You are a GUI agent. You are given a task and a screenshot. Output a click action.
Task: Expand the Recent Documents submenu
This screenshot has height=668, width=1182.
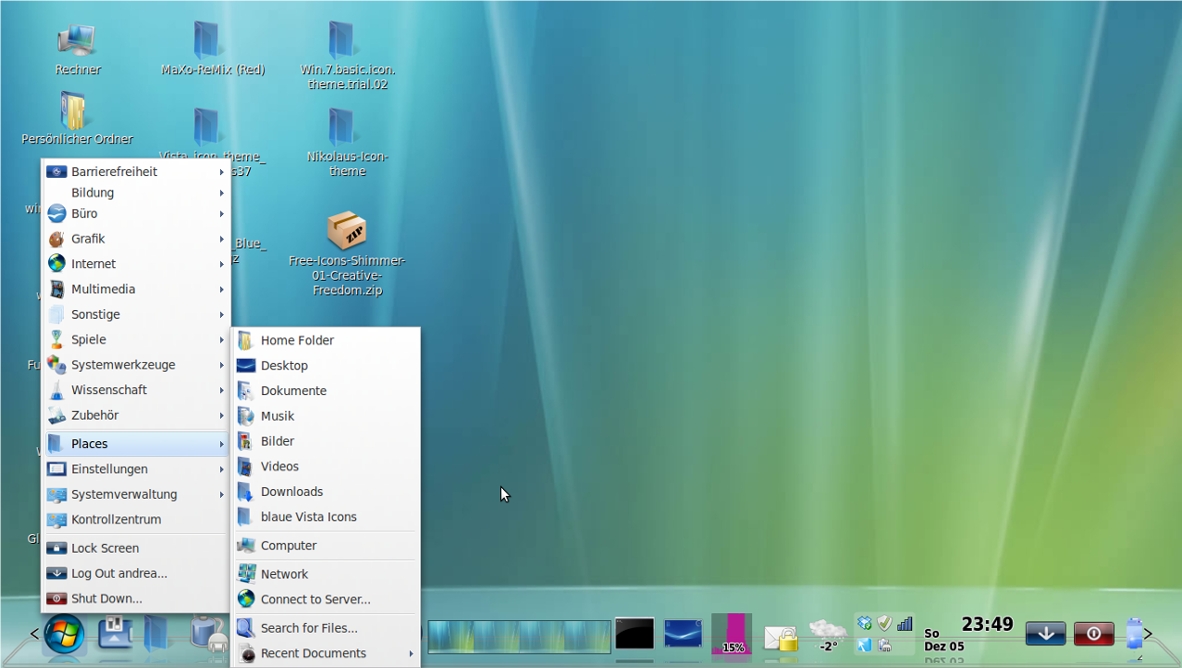[326, 654]
